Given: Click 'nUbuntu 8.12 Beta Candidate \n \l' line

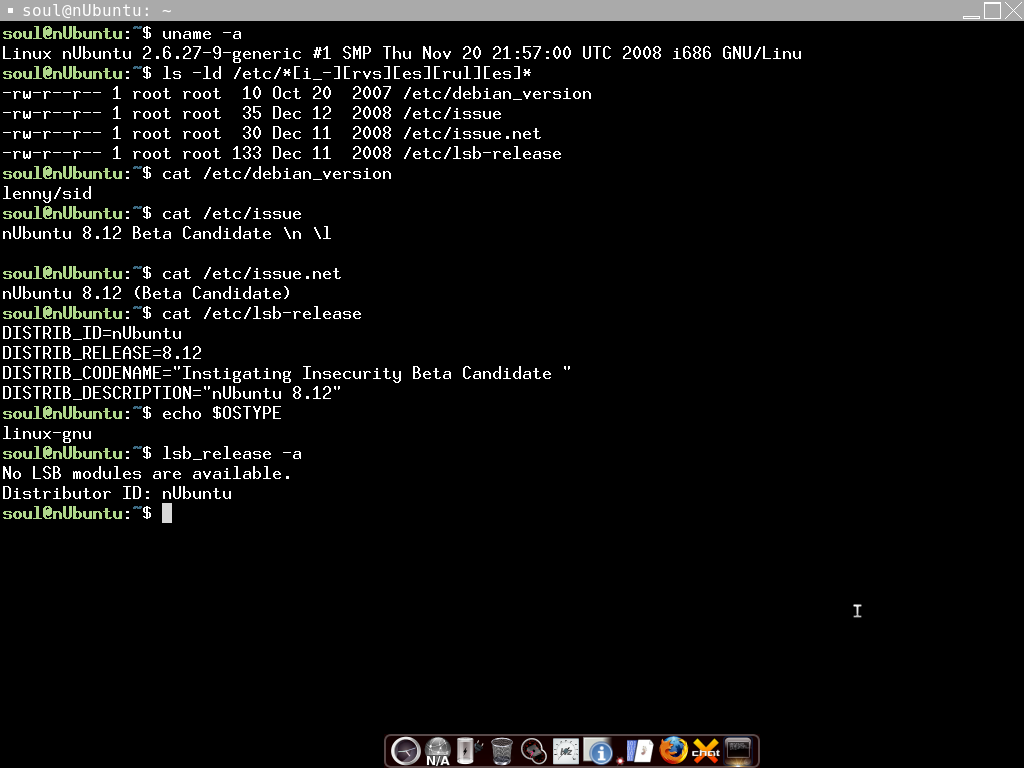Looking at the screenshot, I should pyautogui.click(x=167, y=233).
